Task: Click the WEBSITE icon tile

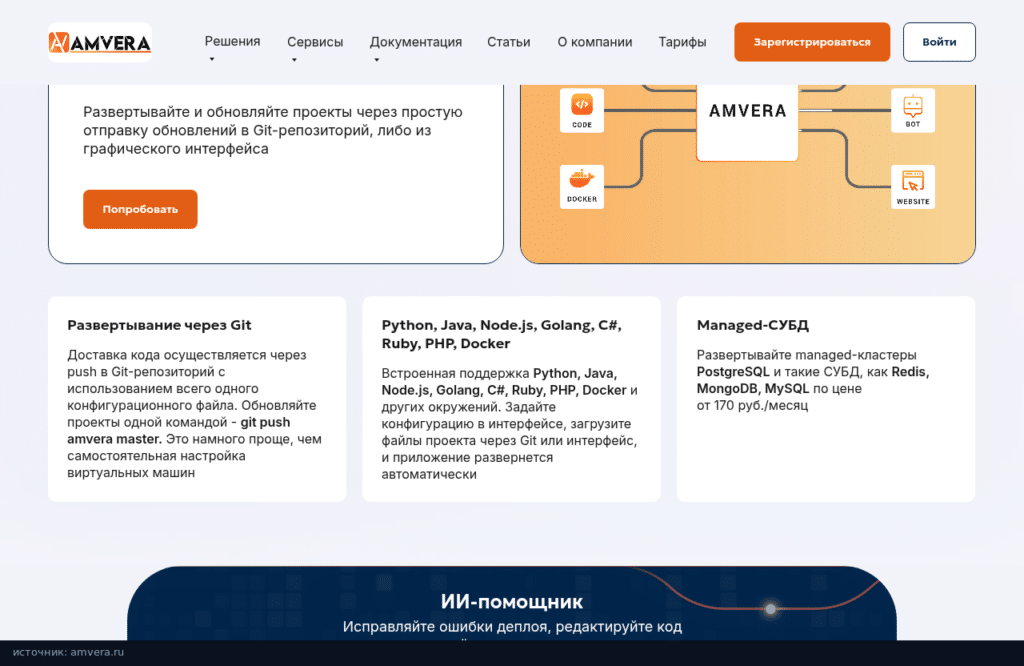Action: pos(913,187)
